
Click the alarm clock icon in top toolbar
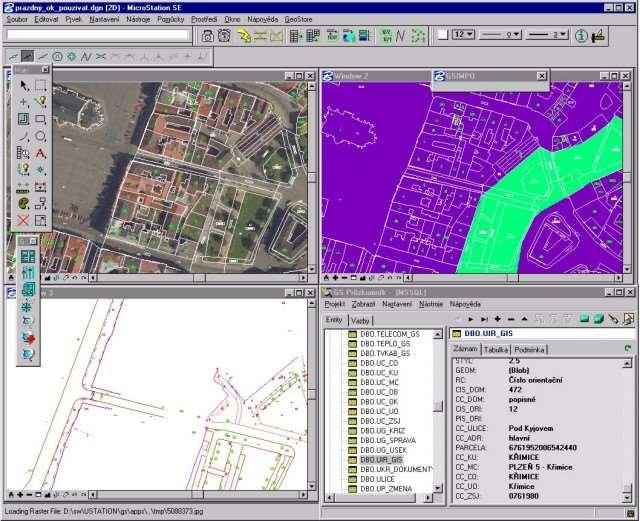(x=224, y=36)
